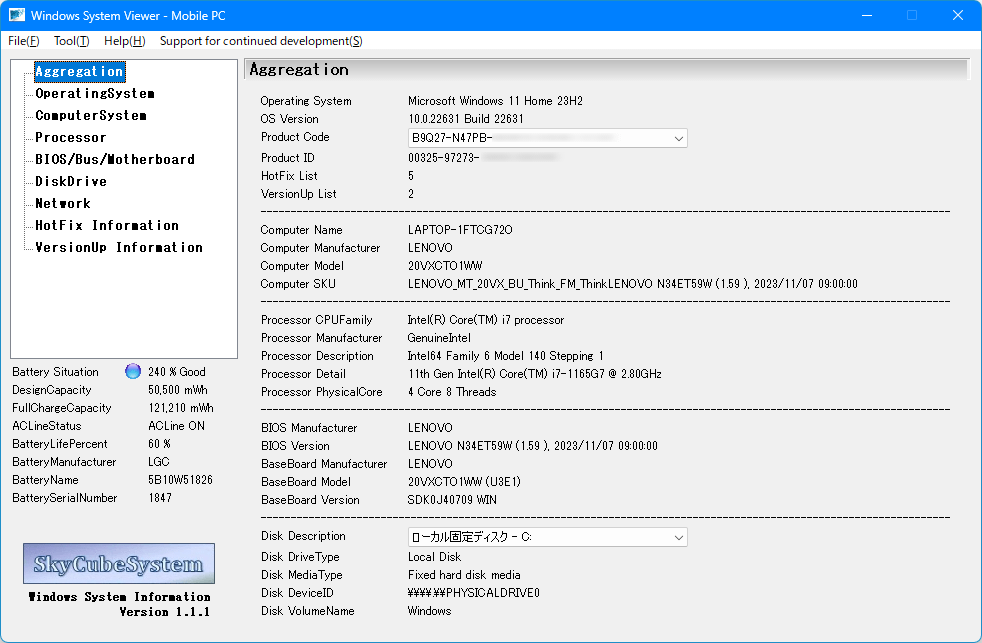Image resolution: width=982 pixels, height=643 pixels.
Task: Click ACLineStatus value ACLine ON
Action: click(177, 426)
